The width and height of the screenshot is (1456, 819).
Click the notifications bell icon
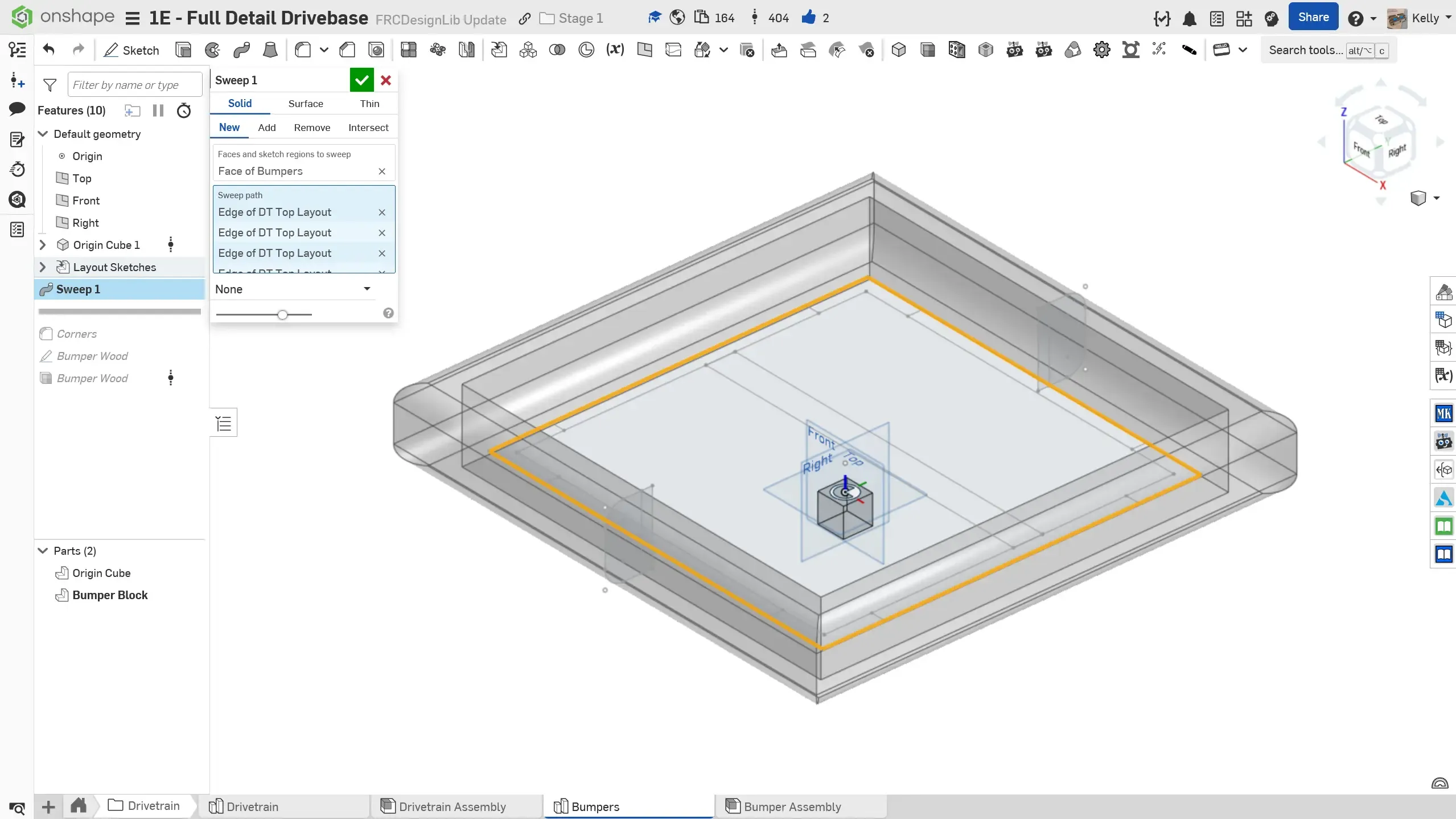pyautogui.click(x=1189, y=19)
